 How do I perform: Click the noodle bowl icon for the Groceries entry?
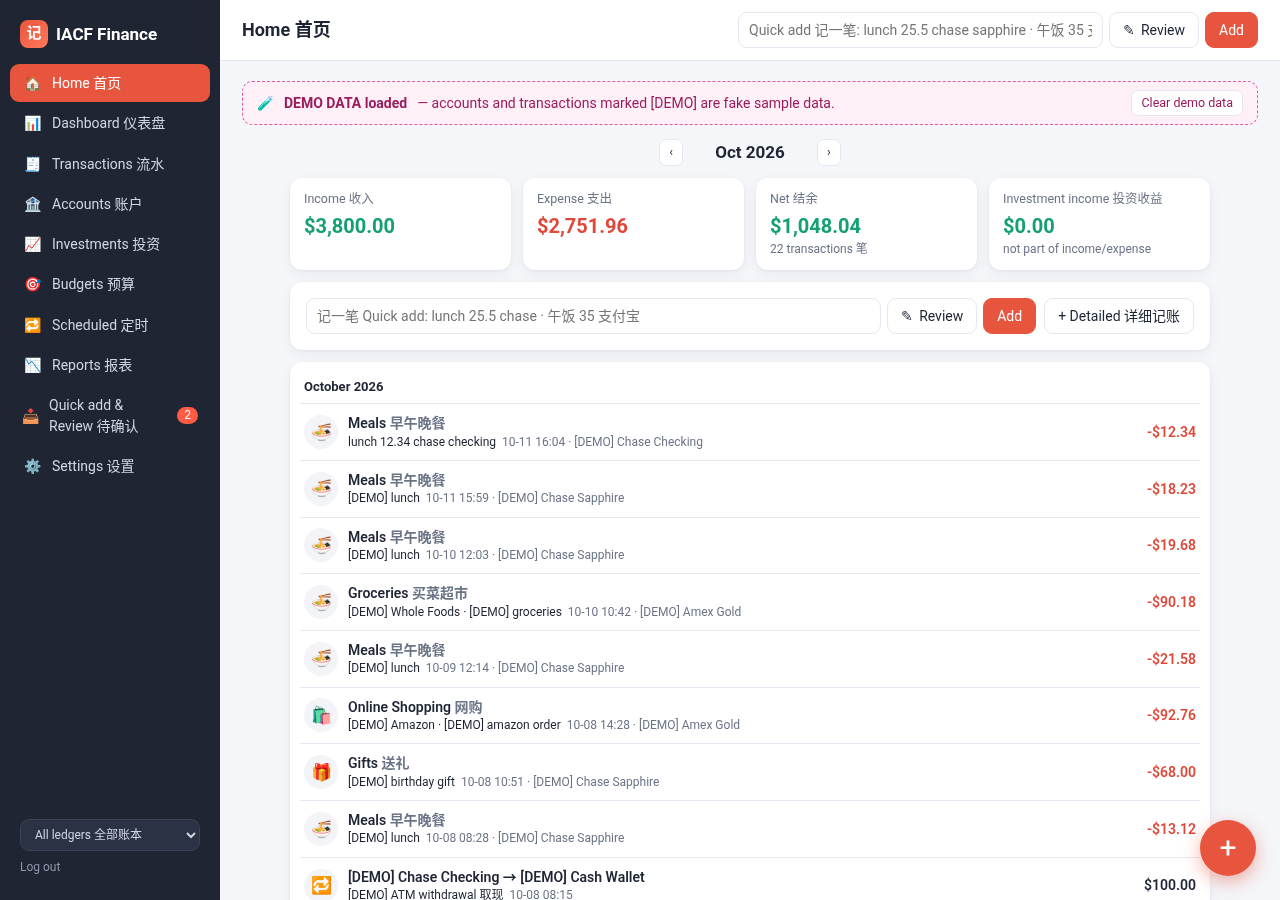[321, 602]
